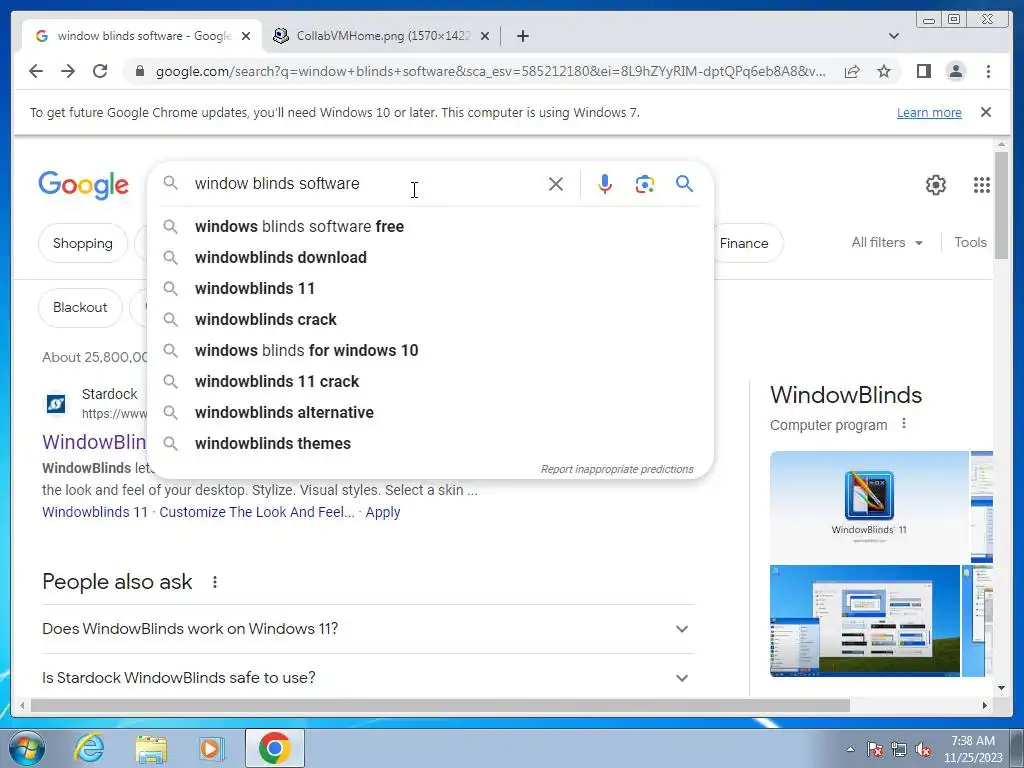
Task: Open more options beside Computer program
Action: [x=904, y=424]
